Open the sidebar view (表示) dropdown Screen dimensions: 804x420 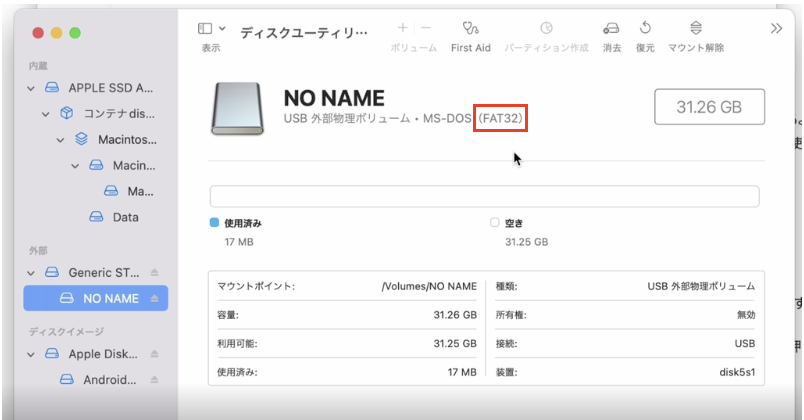point(211,29)
